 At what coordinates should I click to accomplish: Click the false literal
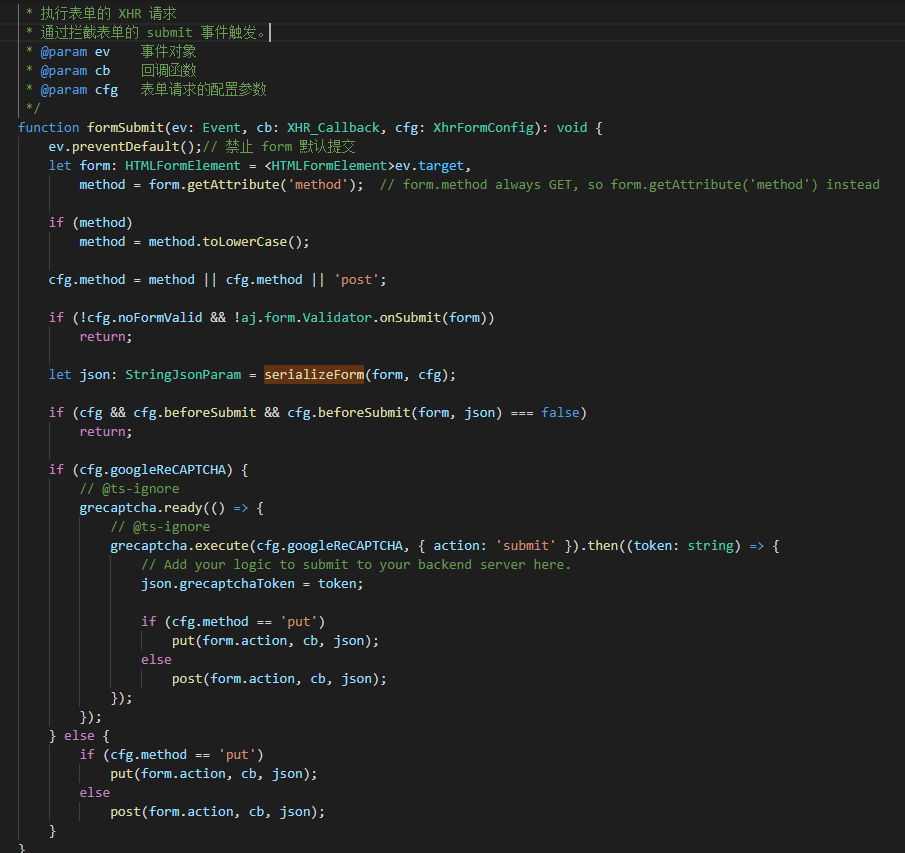click(560, 413)
